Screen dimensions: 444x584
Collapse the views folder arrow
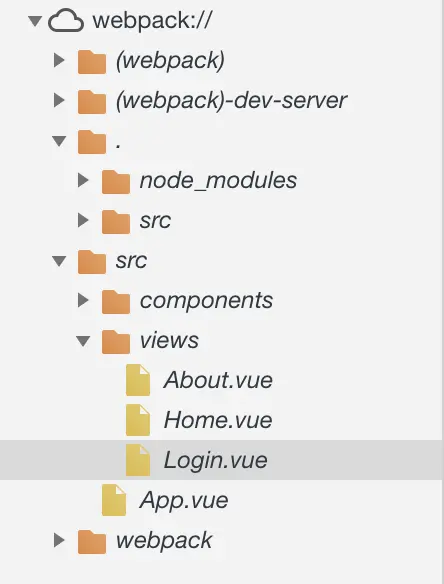click(83, 341)
